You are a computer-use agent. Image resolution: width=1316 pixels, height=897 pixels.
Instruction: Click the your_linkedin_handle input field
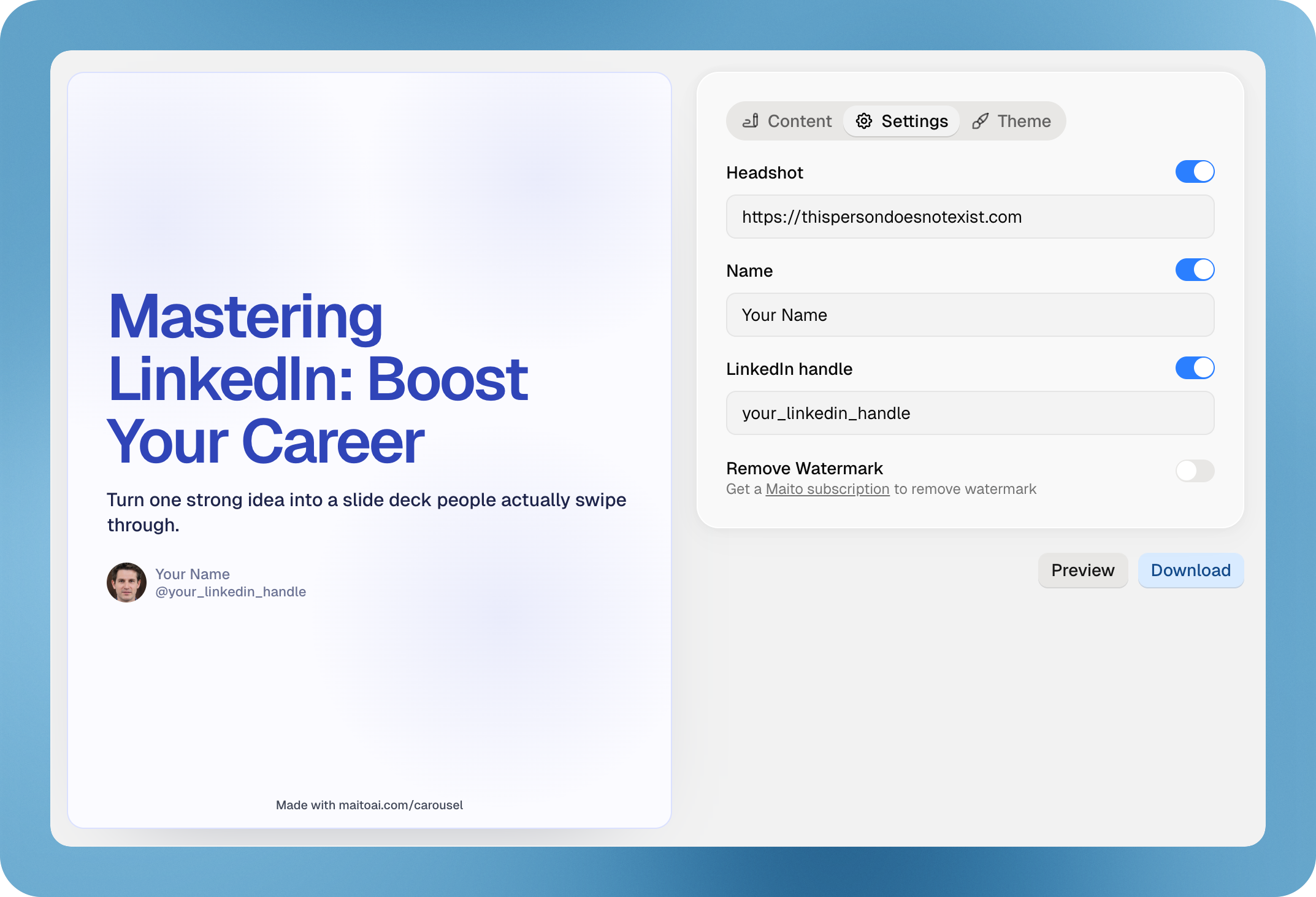pyautogui.click(x=970, y=413)
